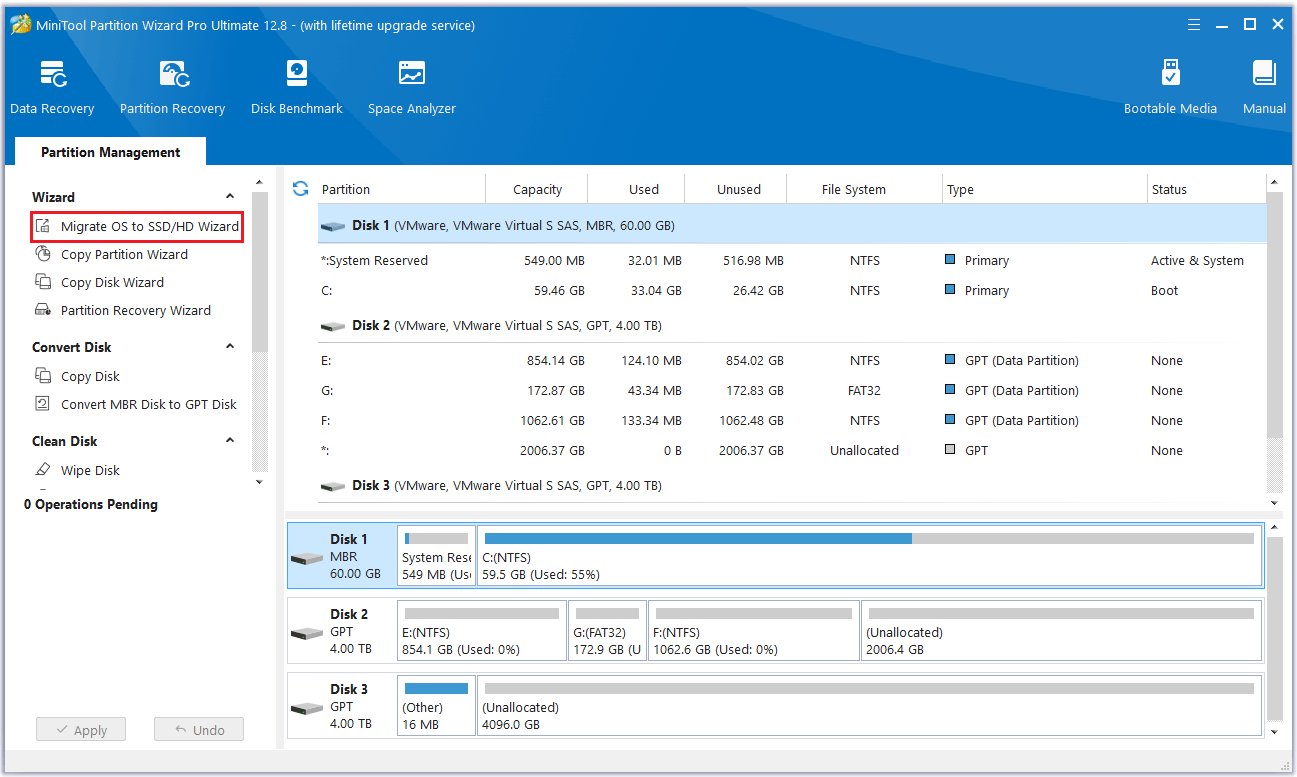Click the hamburger menu icon in title bar

pos(1194,25)
